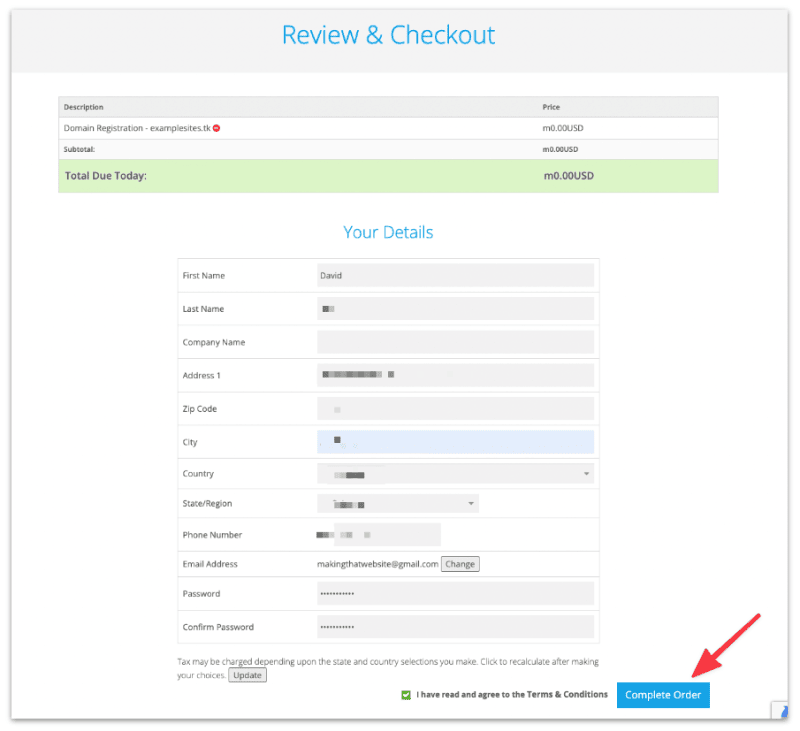This screenshot has height=731, width=800.
Task: Hit Update to recalculate tax
Action: pyautogui.click(x=247, y=675)
